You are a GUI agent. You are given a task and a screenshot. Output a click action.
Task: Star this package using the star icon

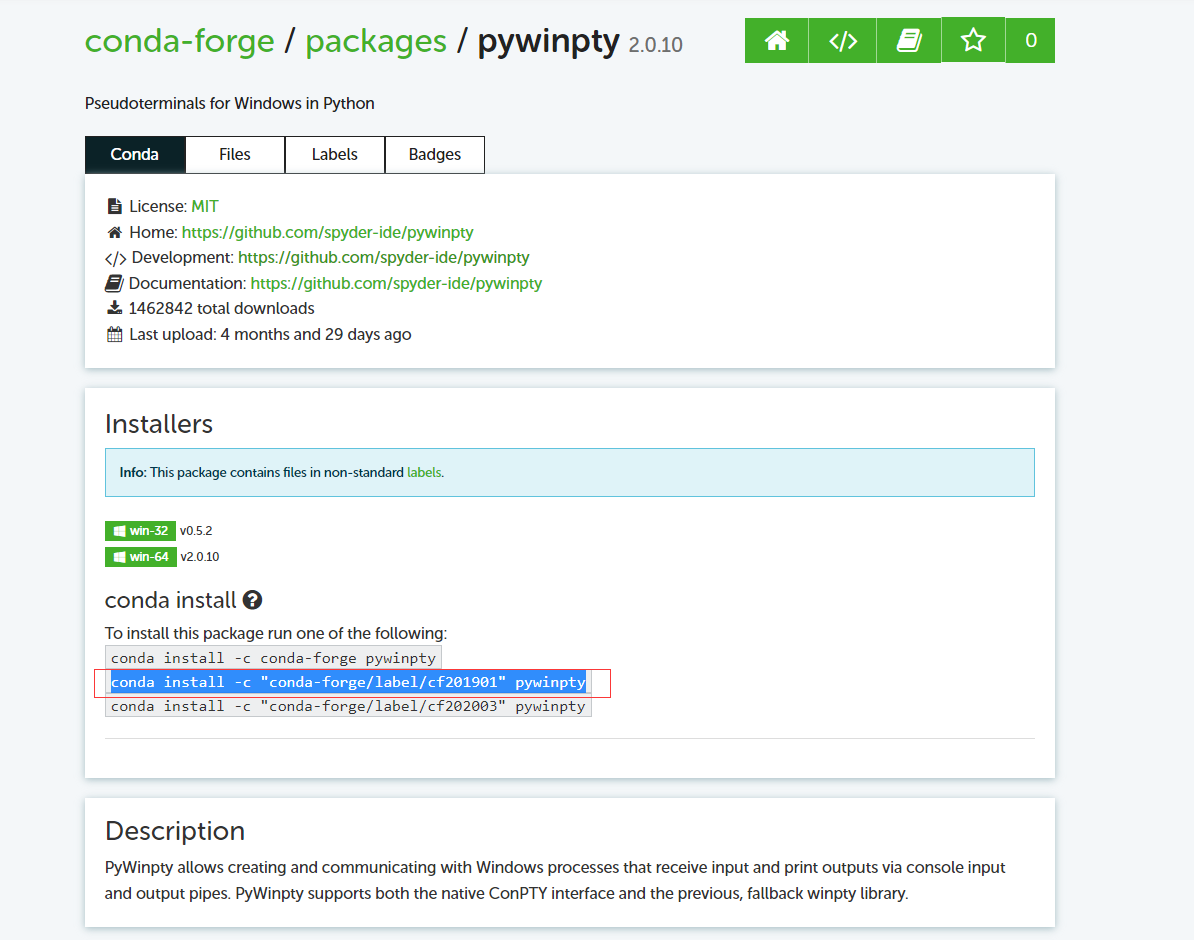pyautogui.click(x=972, y=40)
